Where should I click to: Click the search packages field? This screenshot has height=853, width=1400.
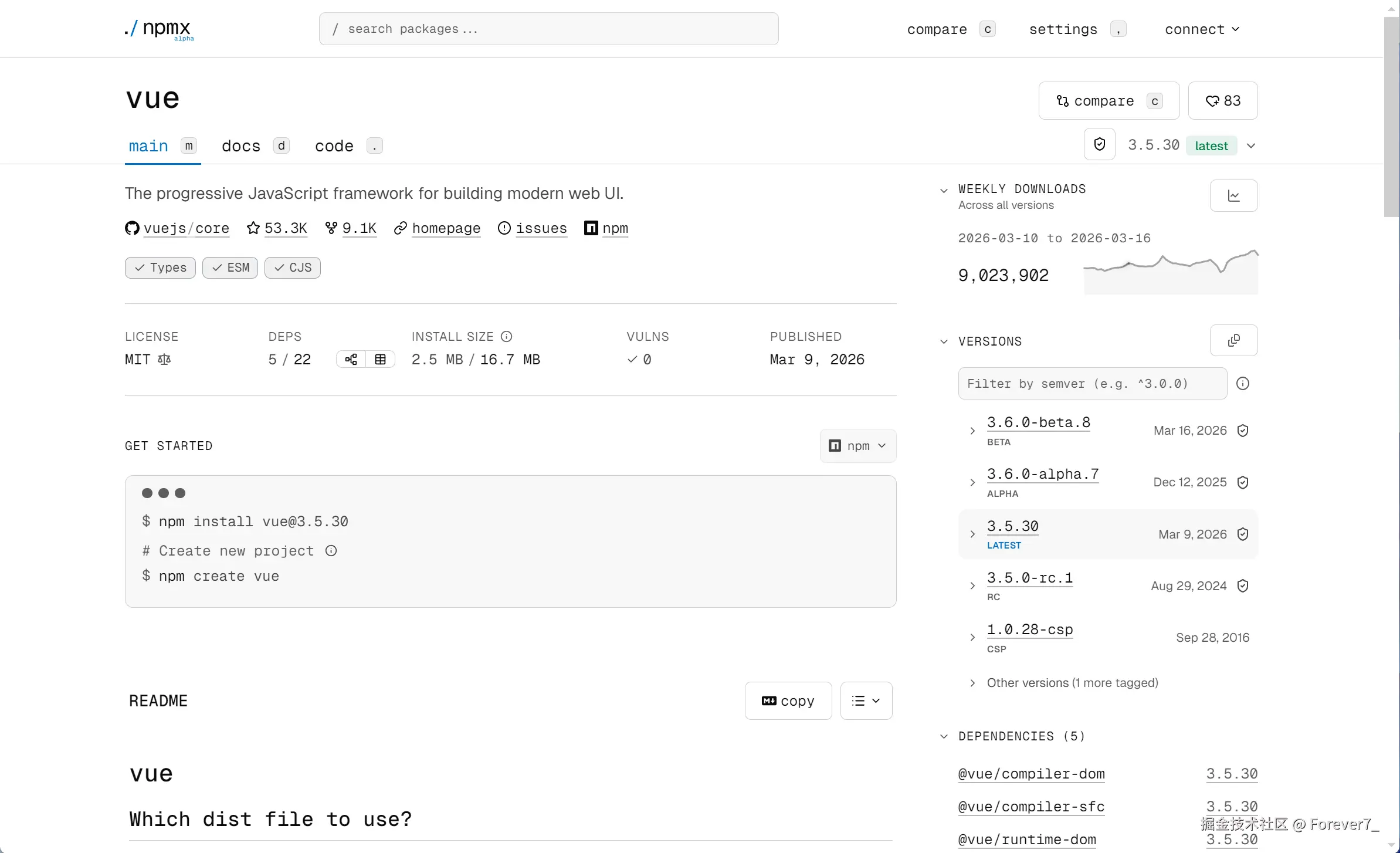(548, 29)
